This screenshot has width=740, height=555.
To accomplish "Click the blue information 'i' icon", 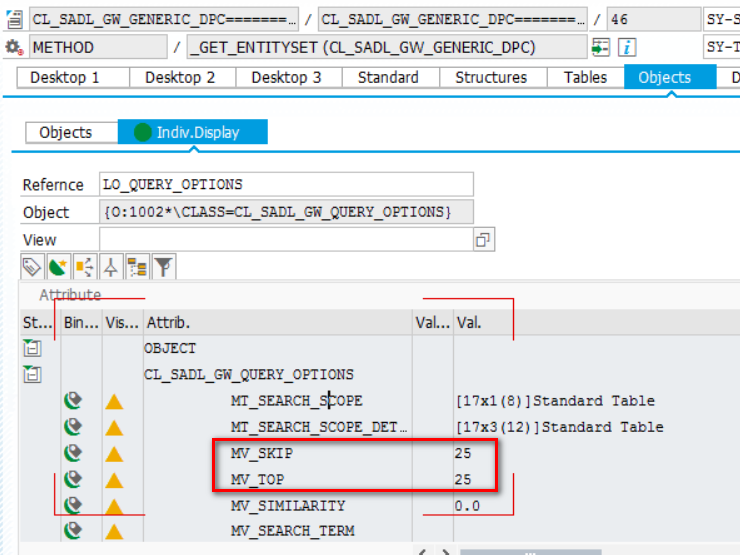I will (627, 47).
